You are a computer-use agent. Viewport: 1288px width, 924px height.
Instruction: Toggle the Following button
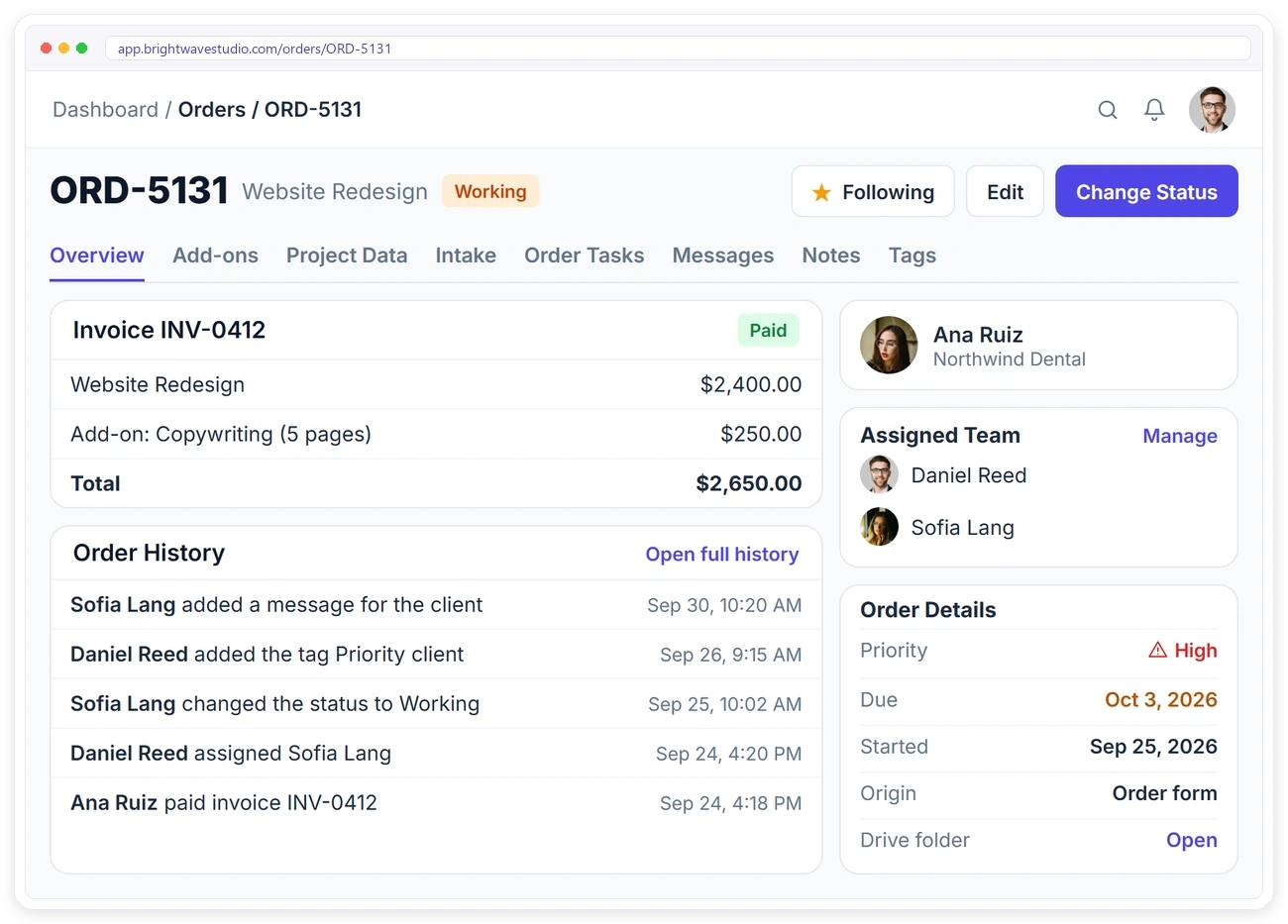coord(873,191)
